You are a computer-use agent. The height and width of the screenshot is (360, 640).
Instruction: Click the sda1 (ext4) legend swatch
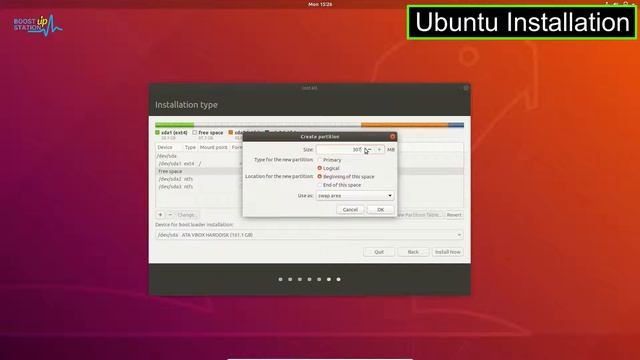pyautogui.click(x=158, y=133)
